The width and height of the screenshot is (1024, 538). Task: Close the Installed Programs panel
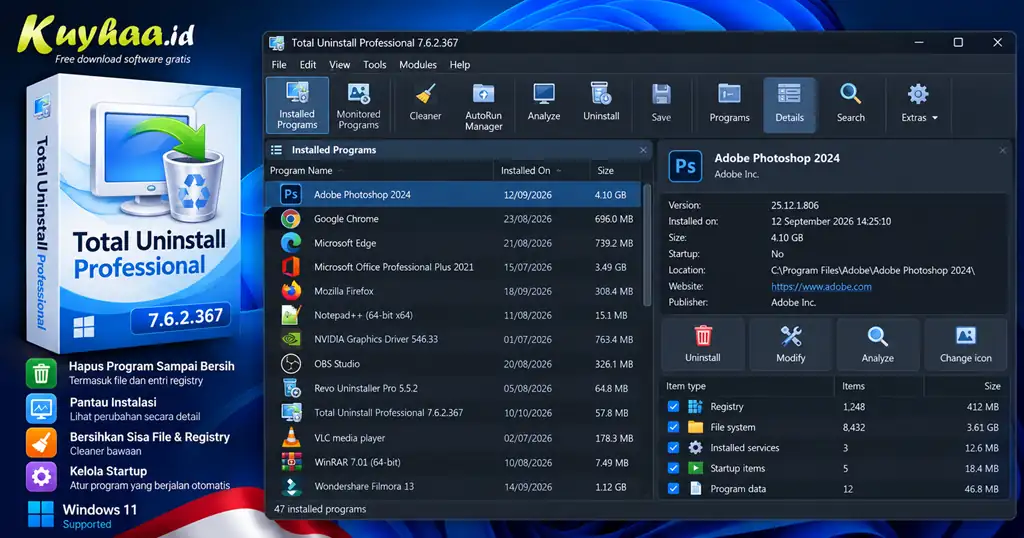643,150
